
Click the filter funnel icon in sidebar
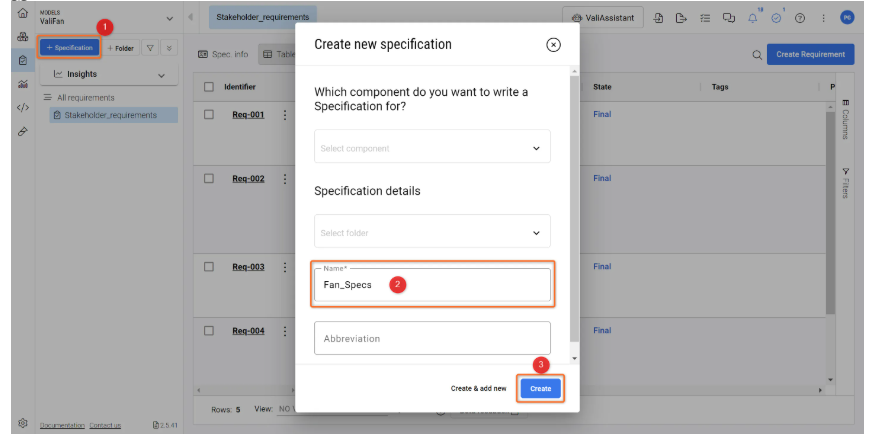150,48
